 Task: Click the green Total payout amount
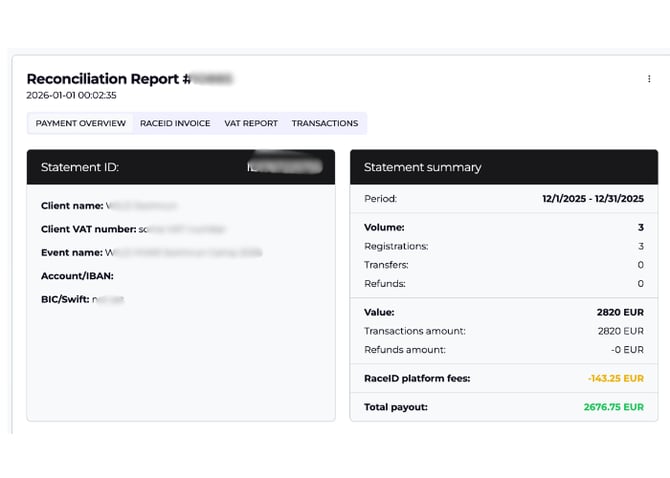[613, 407]
